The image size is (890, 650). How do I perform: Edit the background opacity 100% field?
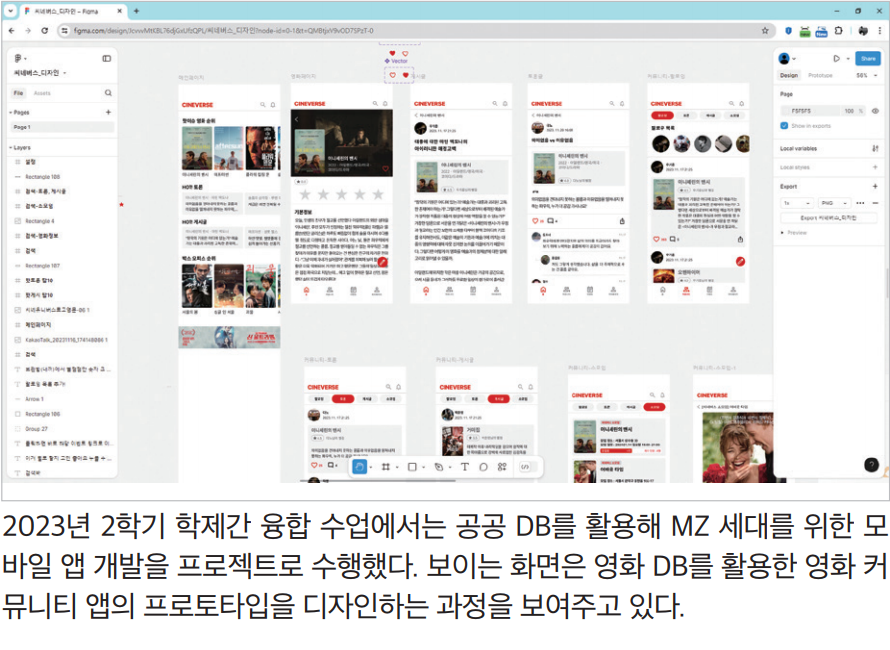[x=853, y=111]
